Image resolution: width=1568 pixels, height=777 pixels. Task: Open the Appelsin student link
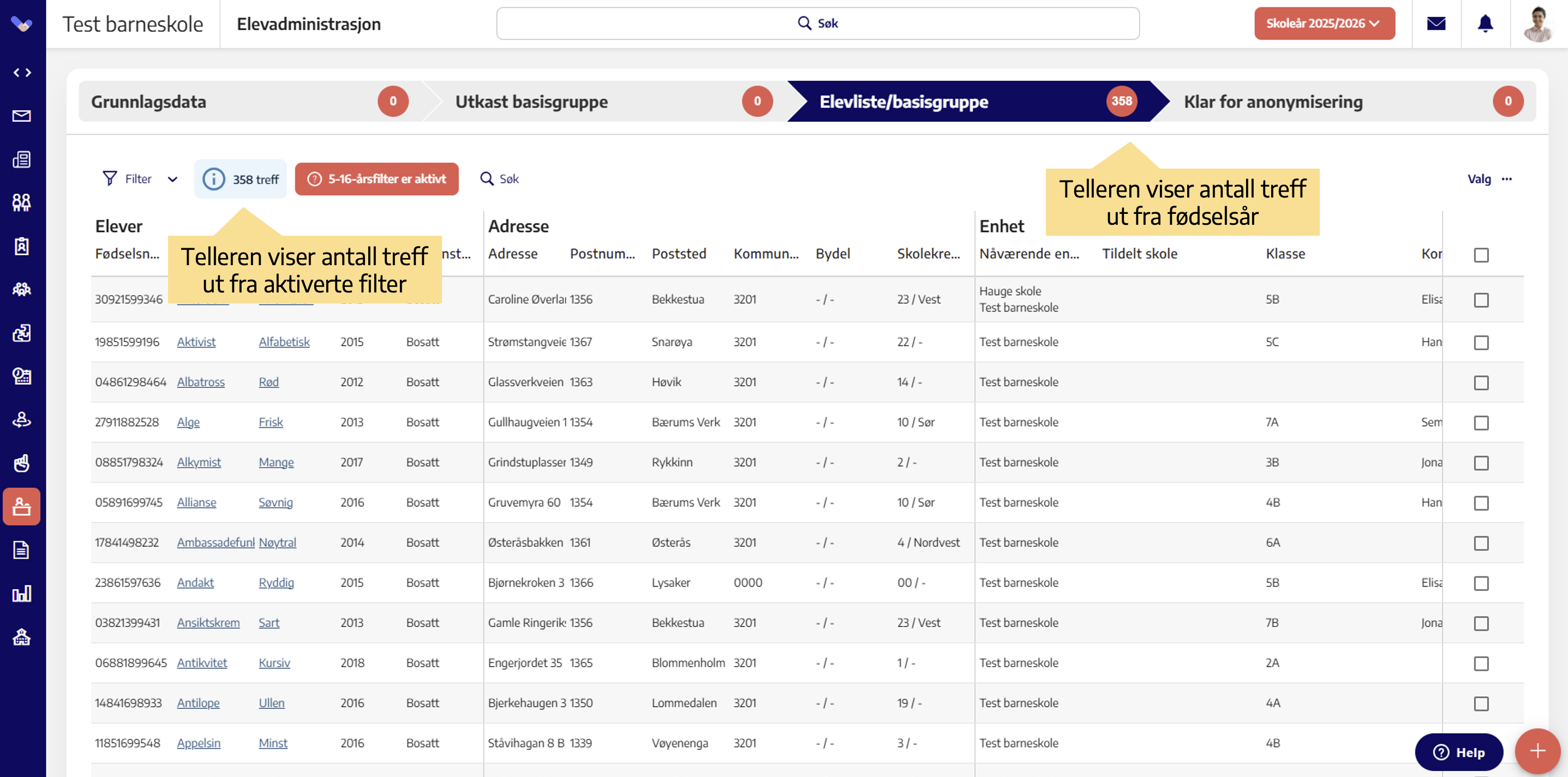[x=199, y=743]
